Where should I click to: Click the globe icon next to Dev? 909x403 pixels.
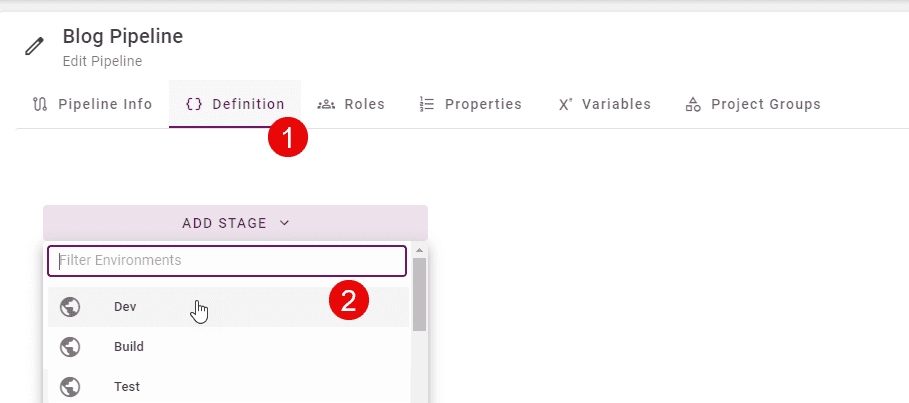70,307
